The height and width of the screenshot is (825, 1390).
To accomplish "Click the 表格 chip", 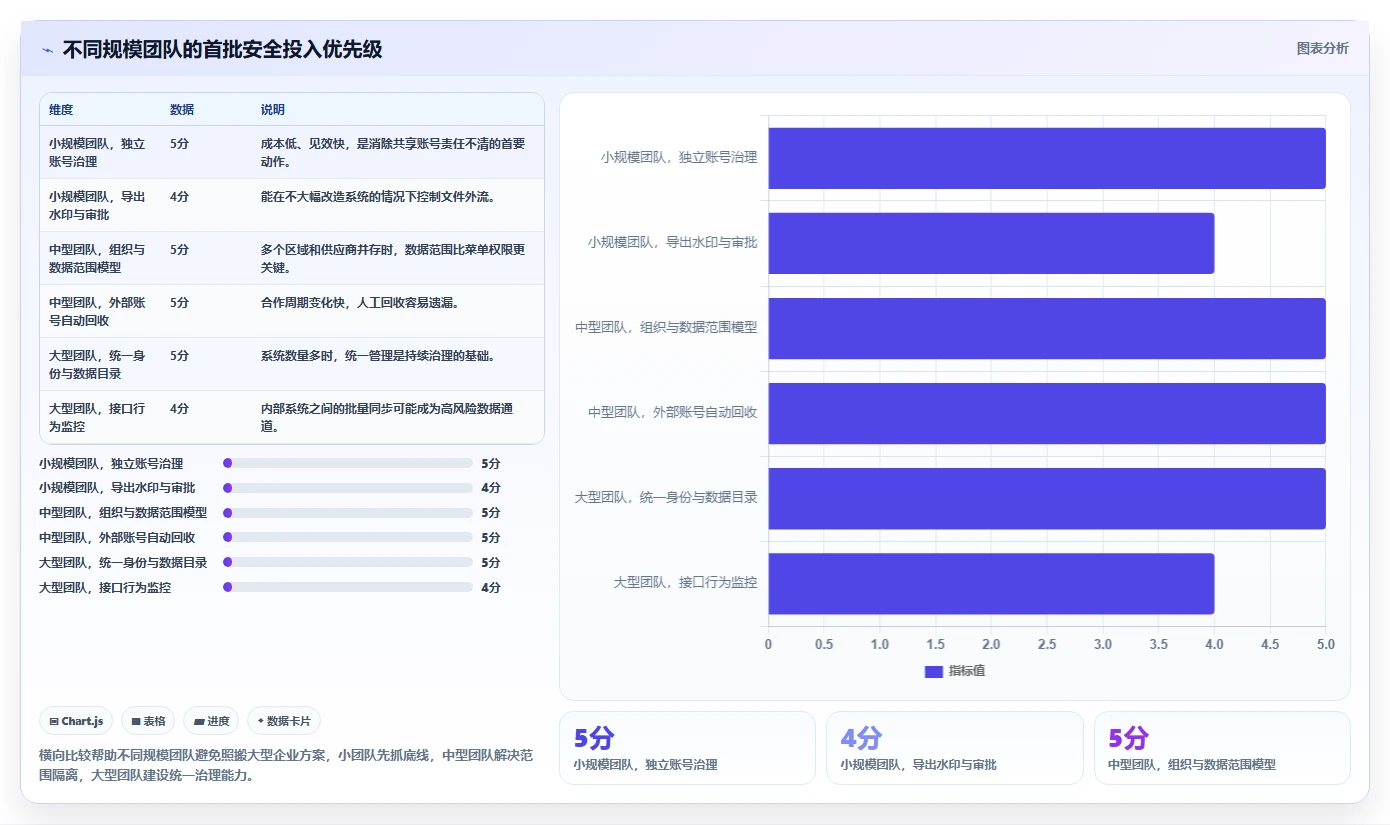I will point(149,721).
